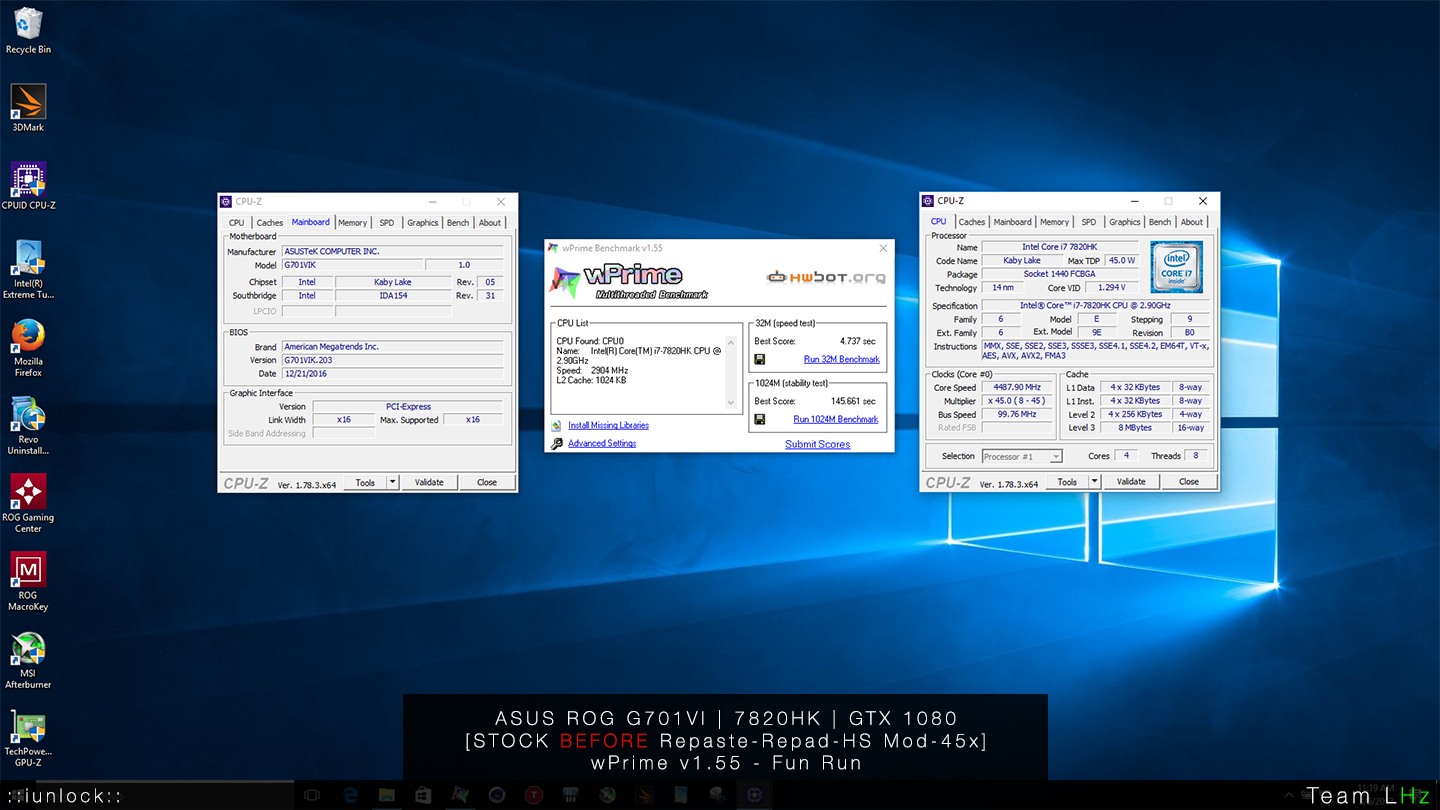1440x810 pixels.
Task: Switch to the Bench tab in the right CPU-Z window
Action: point(1160,222)
